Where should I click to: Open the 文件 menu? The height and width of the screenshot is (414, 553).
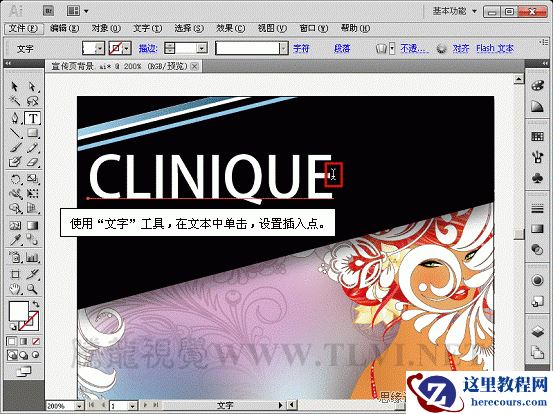[x=23, y=28]
